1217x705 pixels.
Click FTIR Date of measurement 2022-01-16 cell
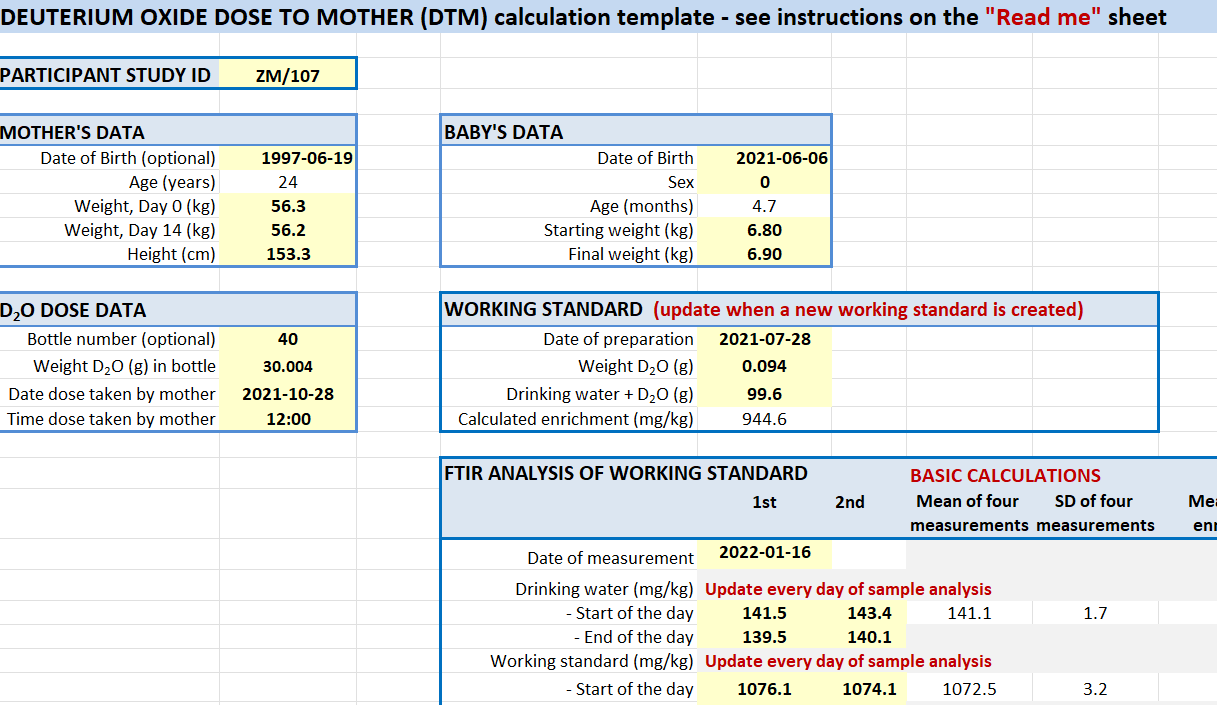pos(764,553)
